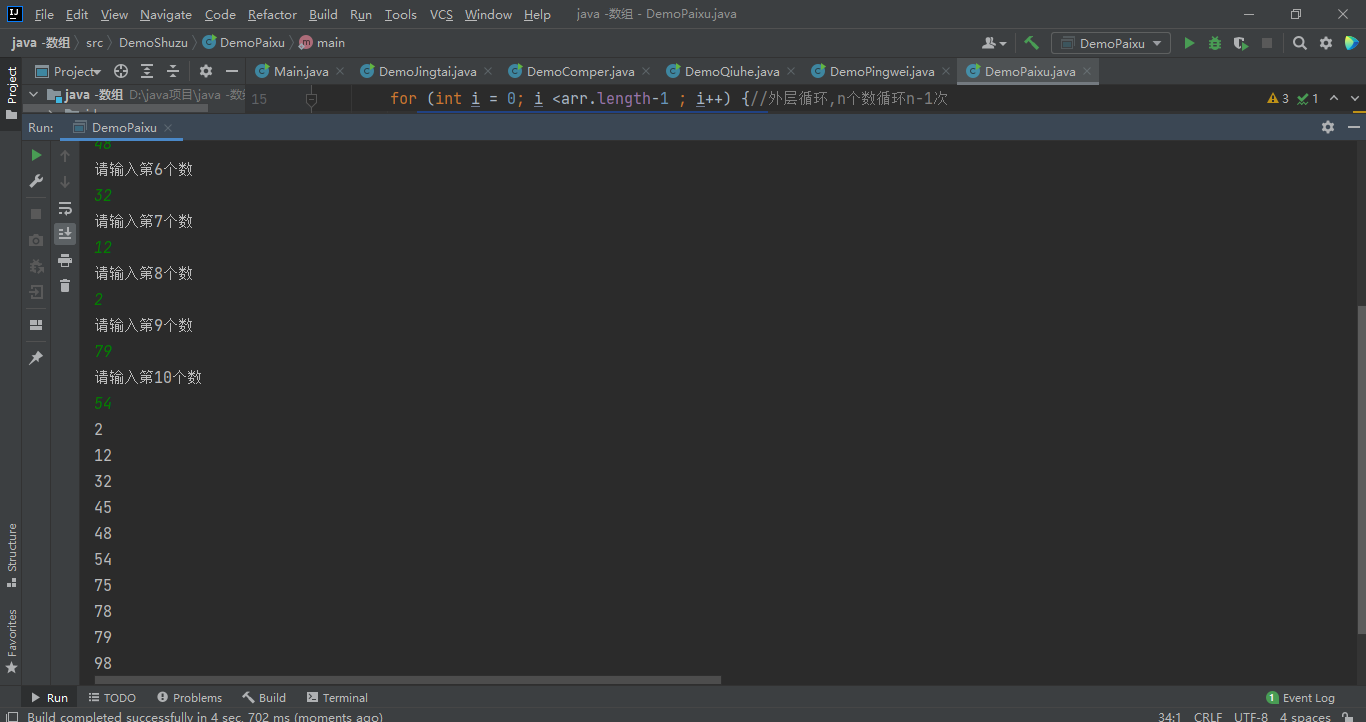Run DemoPaixu with the top toolbar play icon
1366x722 pixels.
pyautogui.click(x=1189, y=43)
